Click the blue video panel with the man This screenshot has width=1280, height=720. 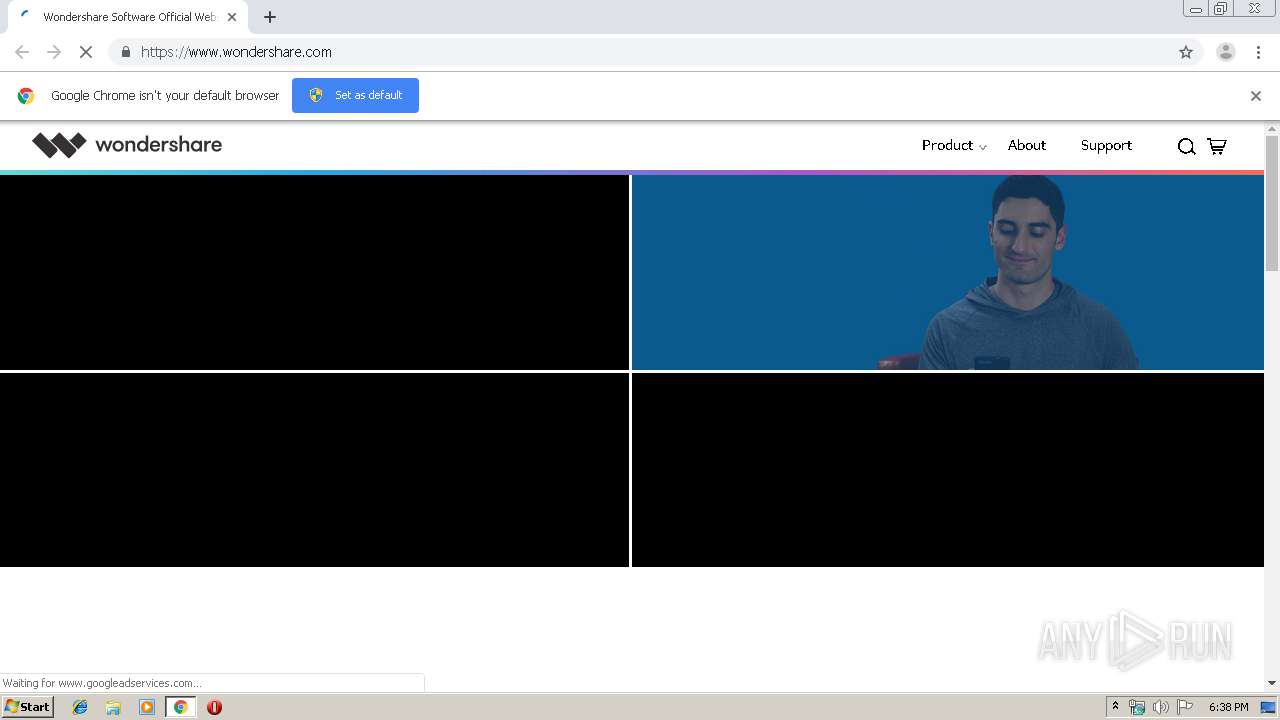948,272
